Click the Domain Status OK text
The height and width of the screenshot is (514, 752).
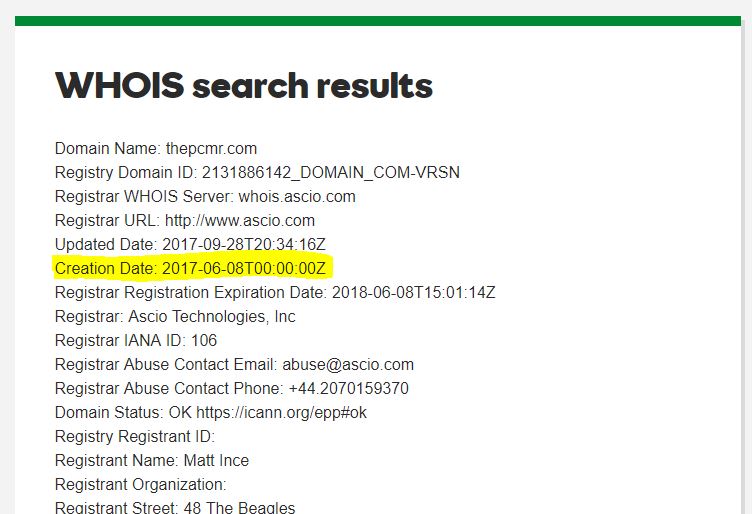click(x=123, y=412)
